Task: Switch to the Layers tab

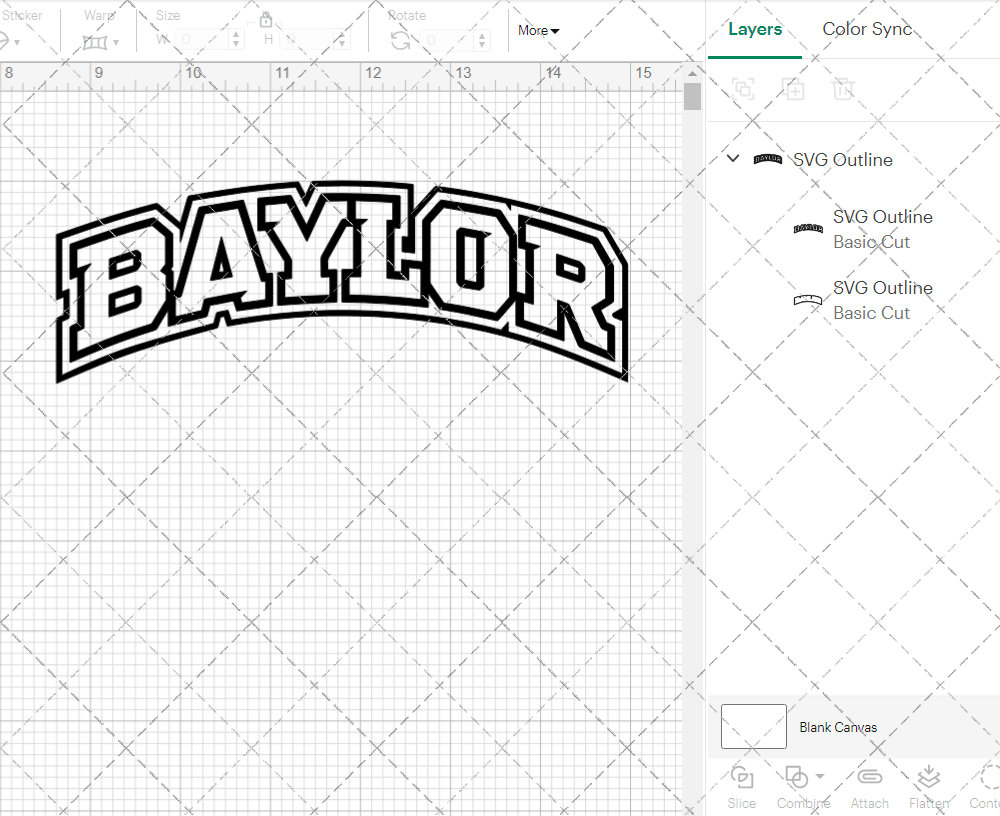Action: point(755,29)
